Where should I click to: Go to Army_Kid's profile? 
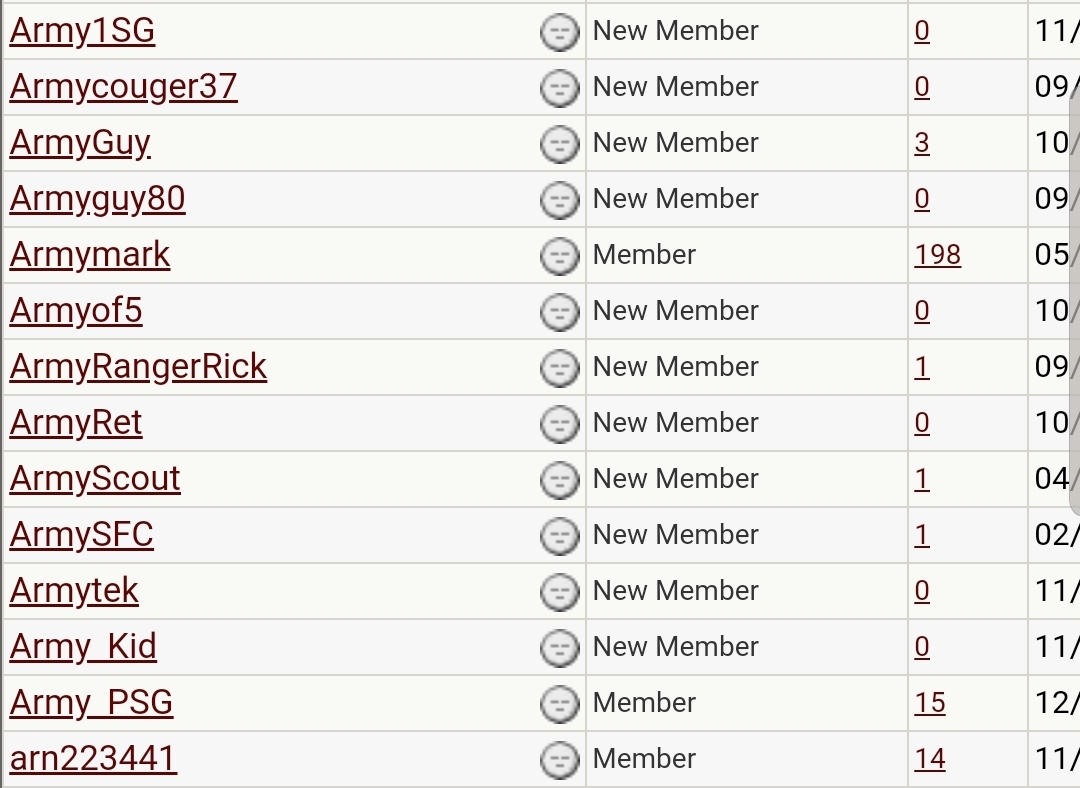coord(83,647)
